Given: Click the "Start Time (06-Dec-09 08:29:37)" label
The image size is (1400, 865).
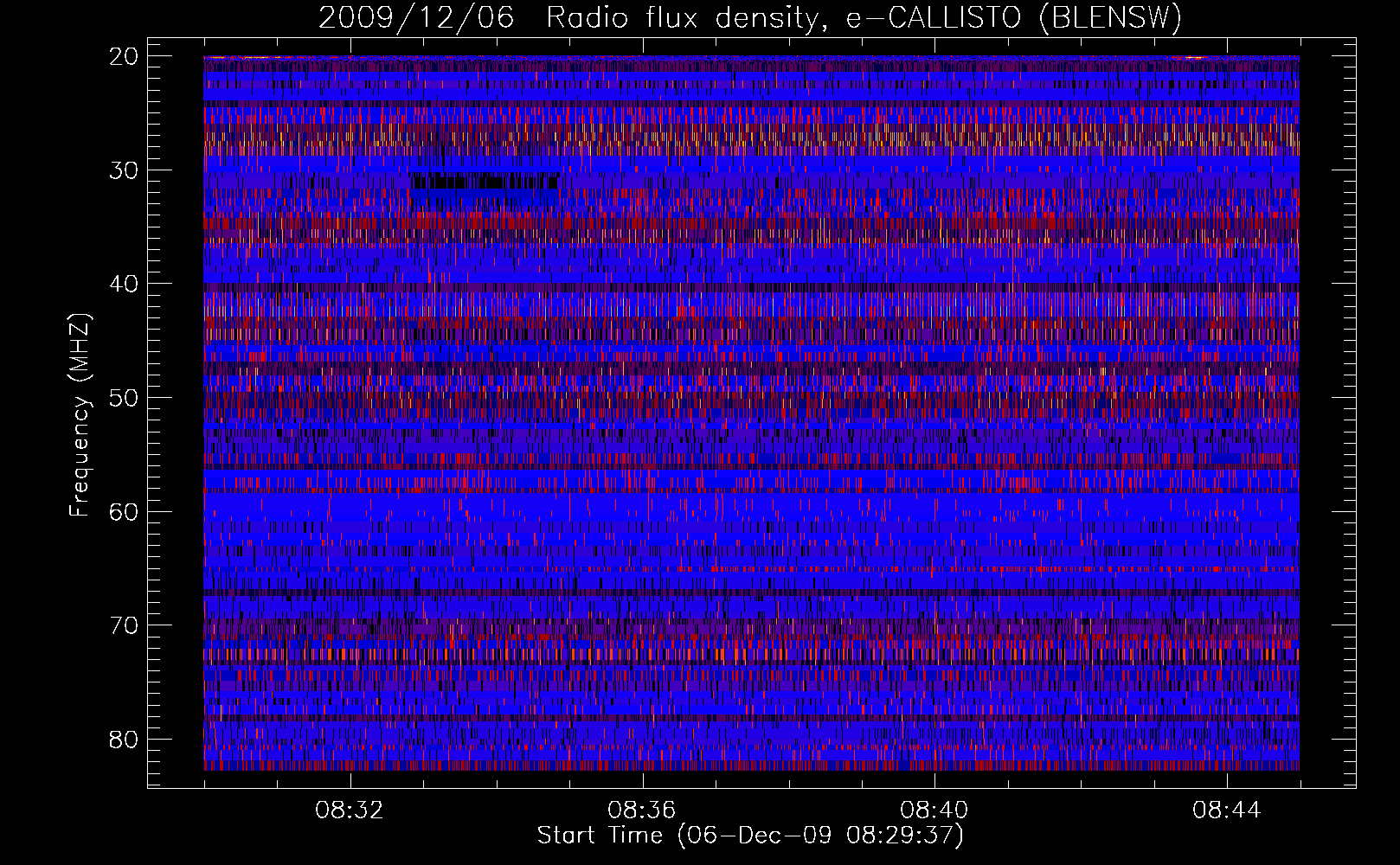Looking at the screenshot, I should coord(750,836).
